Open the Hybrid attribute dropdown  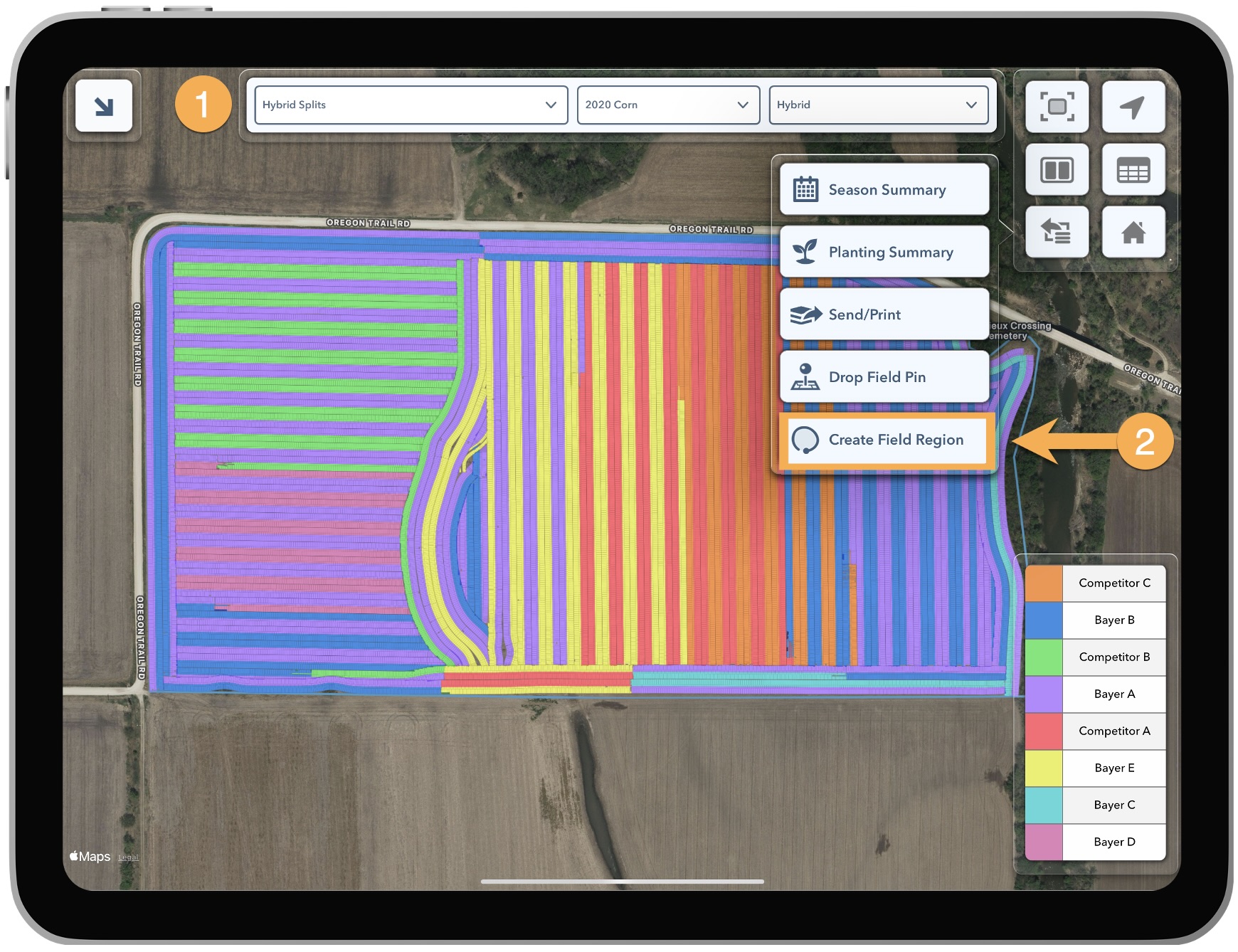(879, 105)
